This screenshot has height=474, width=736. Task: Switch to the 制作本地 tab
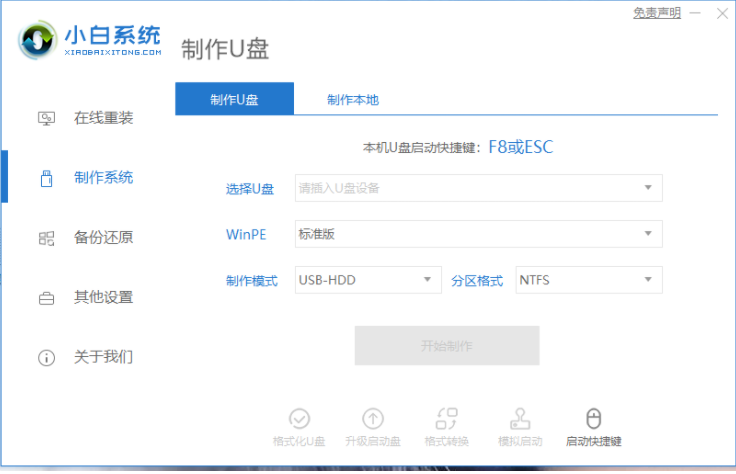pos(353,99)
